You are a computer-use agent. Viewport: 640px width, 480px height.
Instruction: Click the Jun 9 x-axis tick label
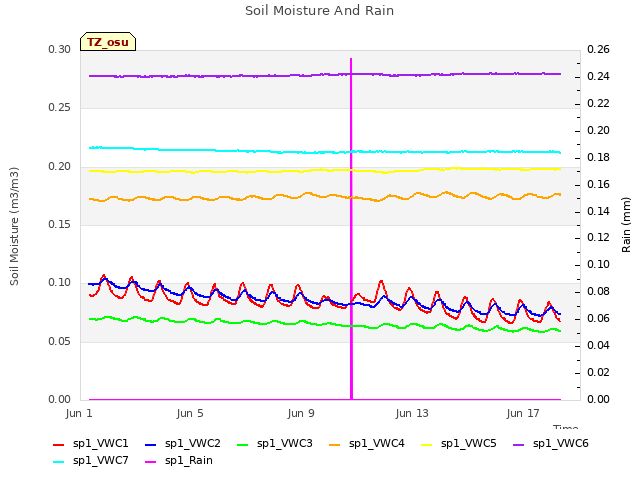(x=301, y=413)
